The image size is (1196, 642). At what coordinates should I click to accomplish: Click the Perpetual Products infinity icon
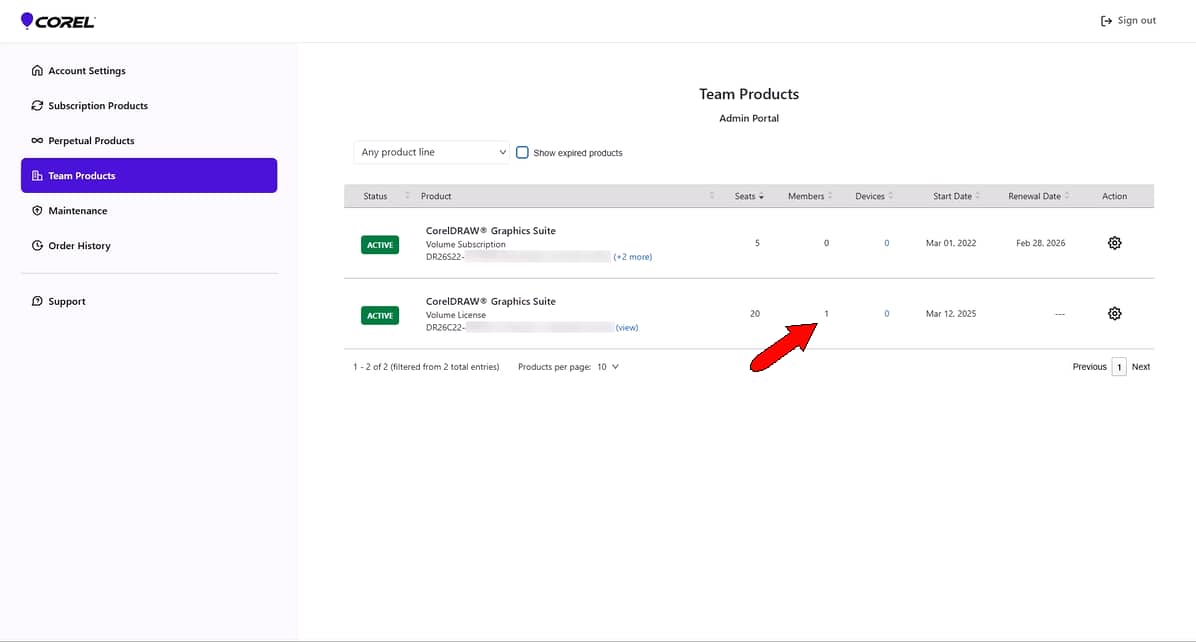tap(37, 140)
